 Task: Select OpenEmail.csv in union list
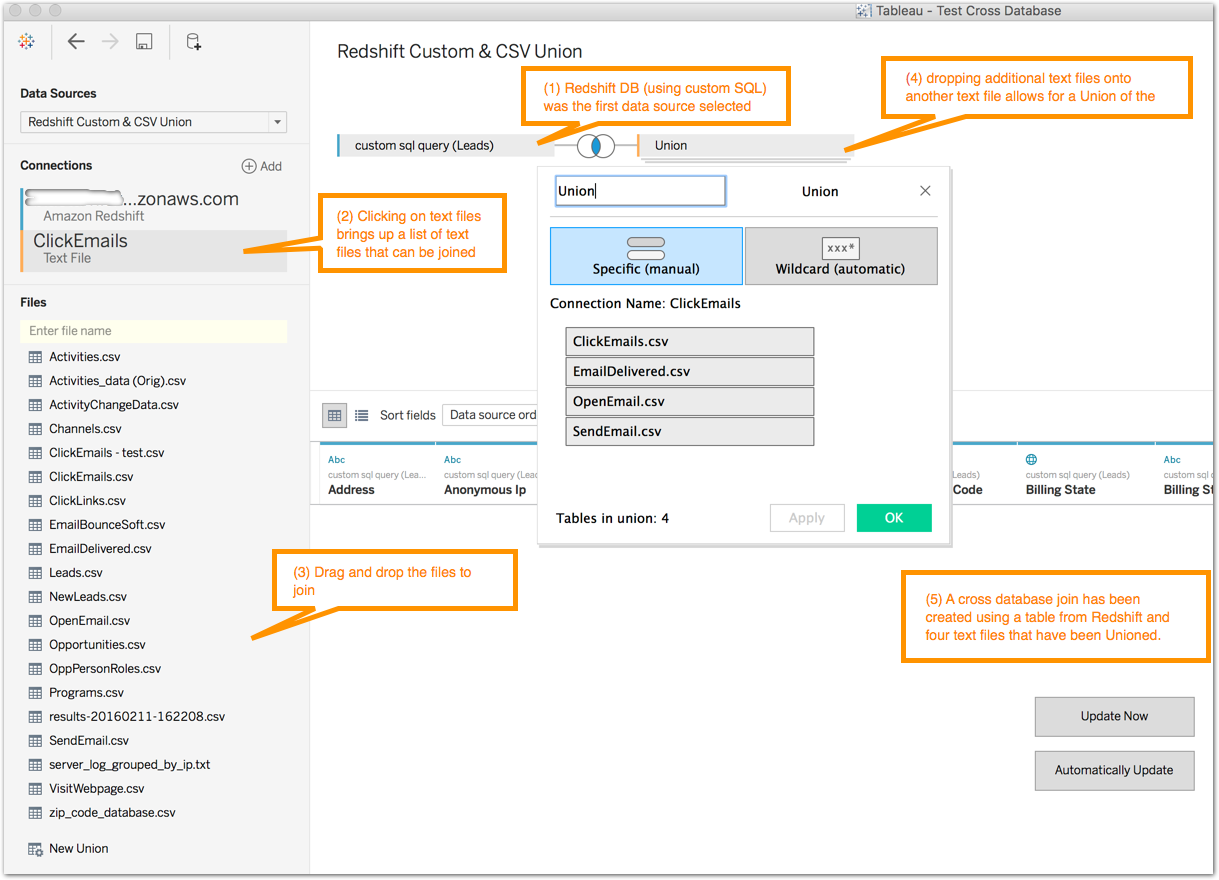coord(690,401)
